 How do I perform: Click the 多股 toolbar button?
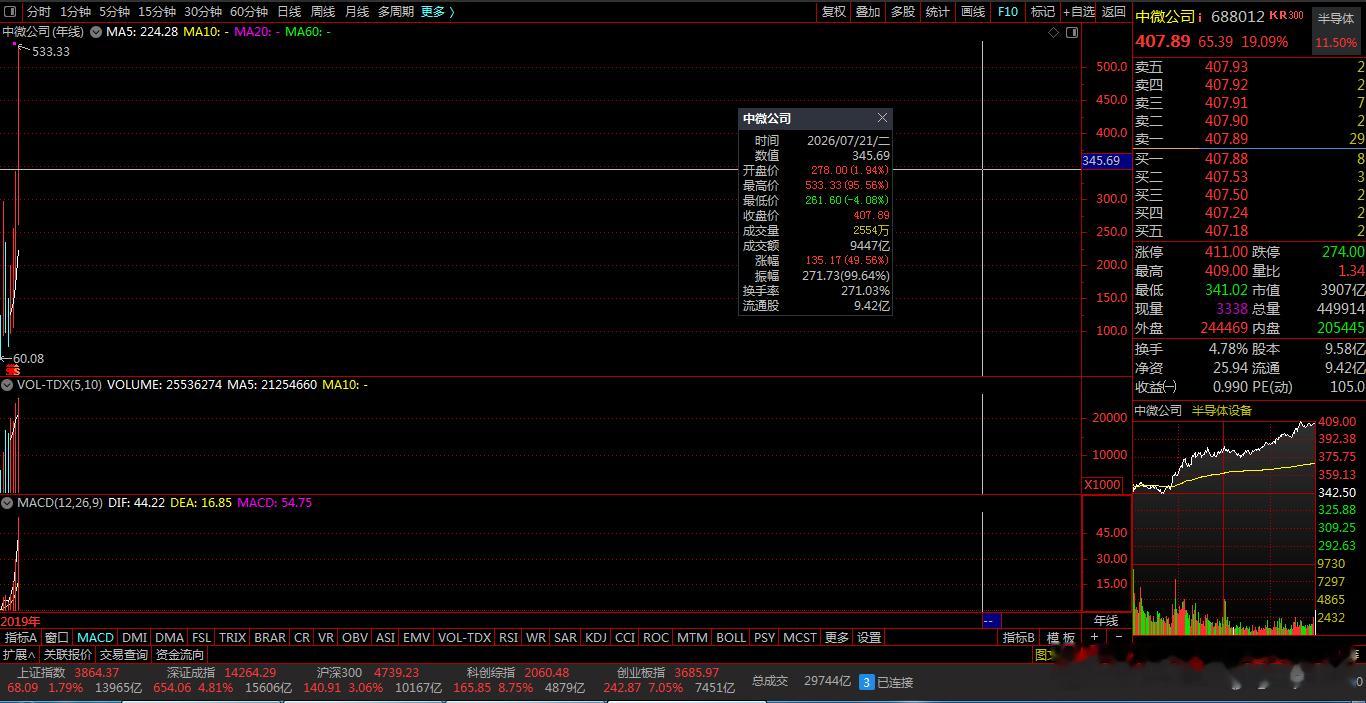(x=903, y=11)
